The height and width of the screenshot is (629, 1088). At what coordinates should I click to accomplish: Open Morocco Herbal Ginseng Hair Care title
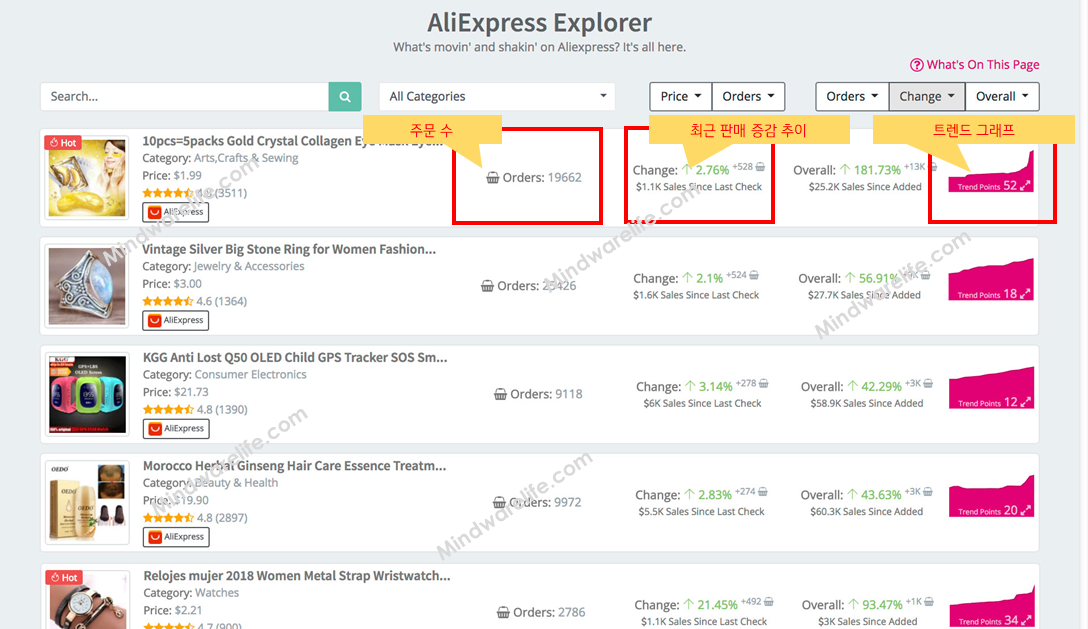point(294,466)
